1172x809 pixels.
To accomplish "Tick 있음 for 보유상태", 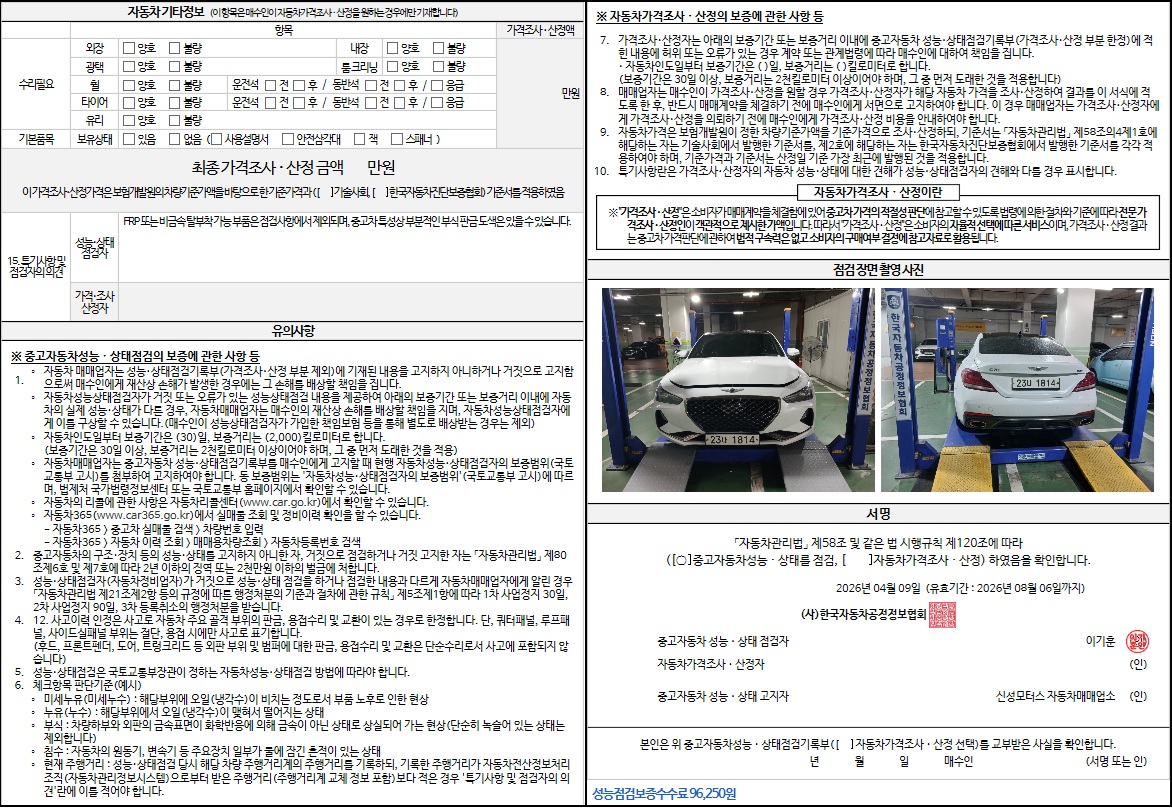I will 129,139.
